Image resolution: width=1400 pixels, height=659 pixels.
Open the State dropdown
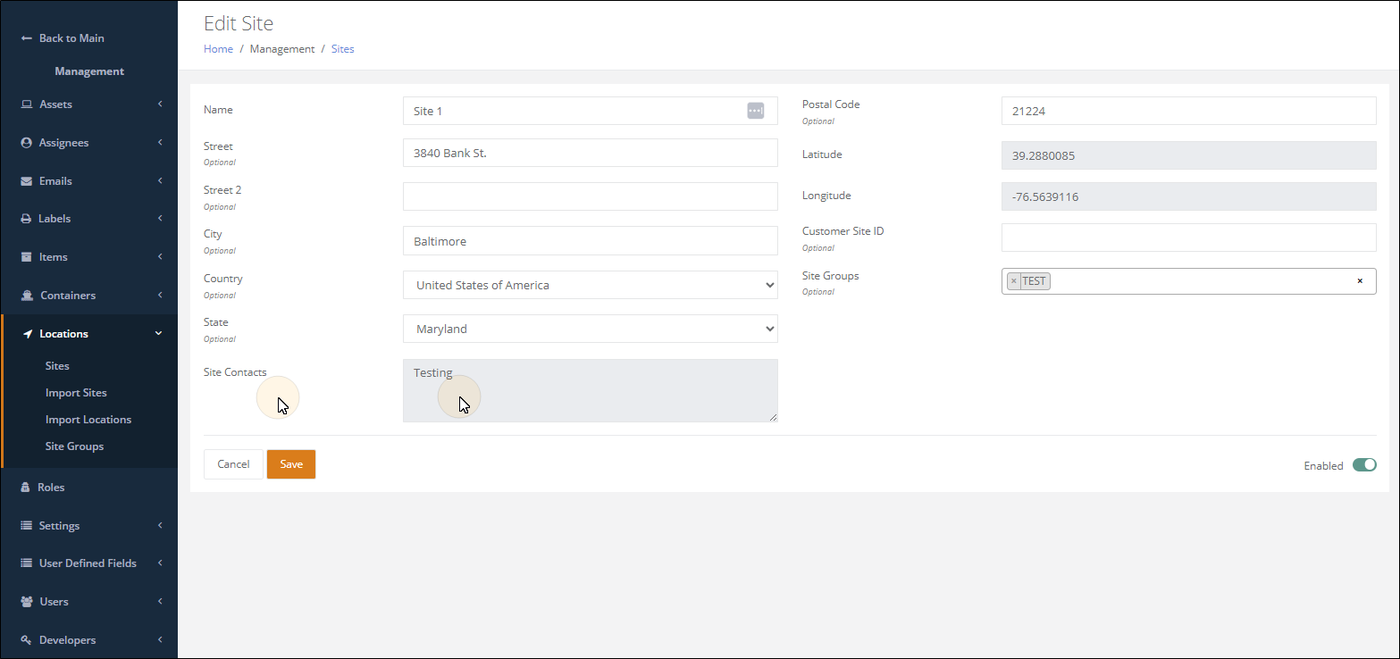[590, 329]
